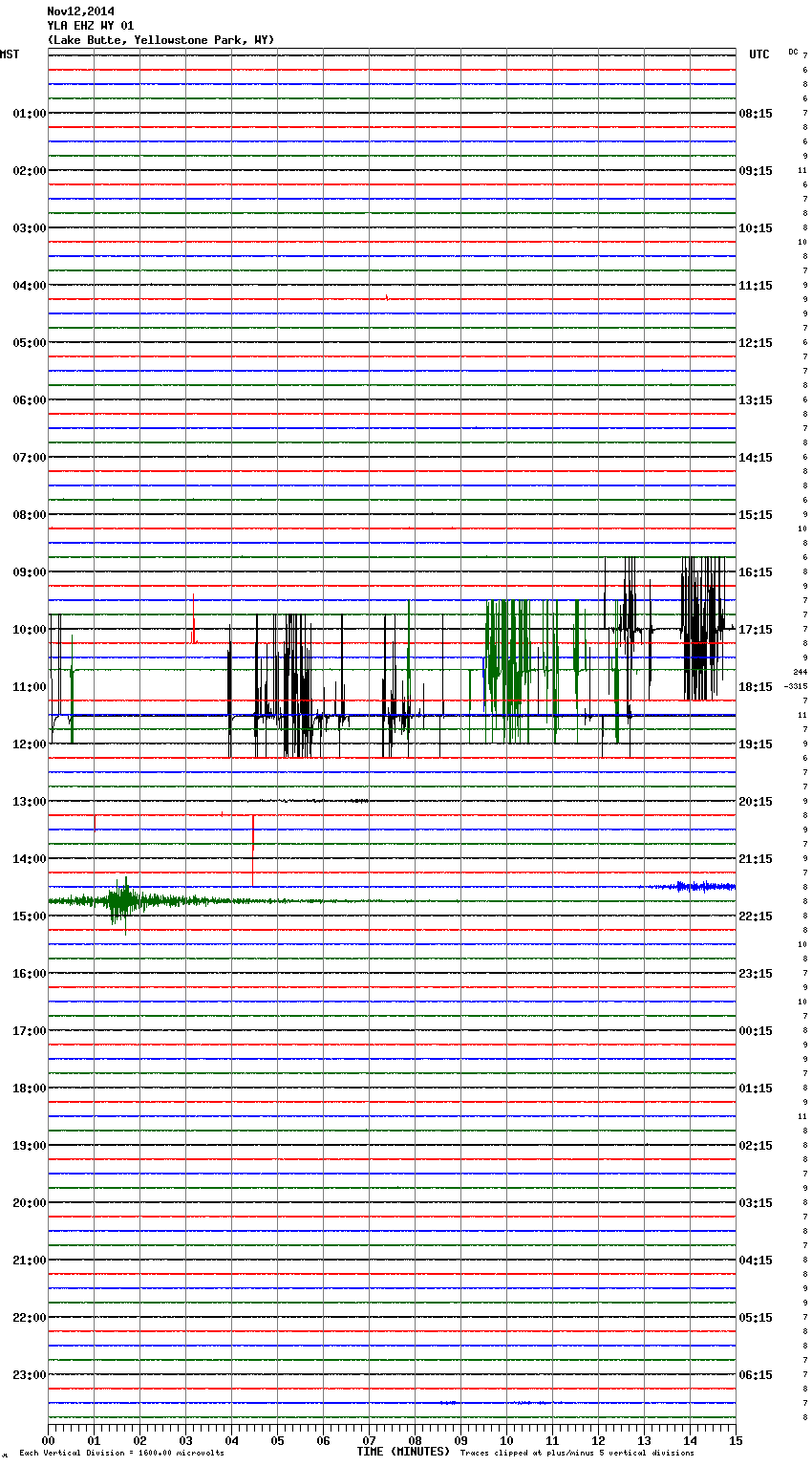Click the MST timezone label
Screen dimensions: 812x1466
[10, 54]
